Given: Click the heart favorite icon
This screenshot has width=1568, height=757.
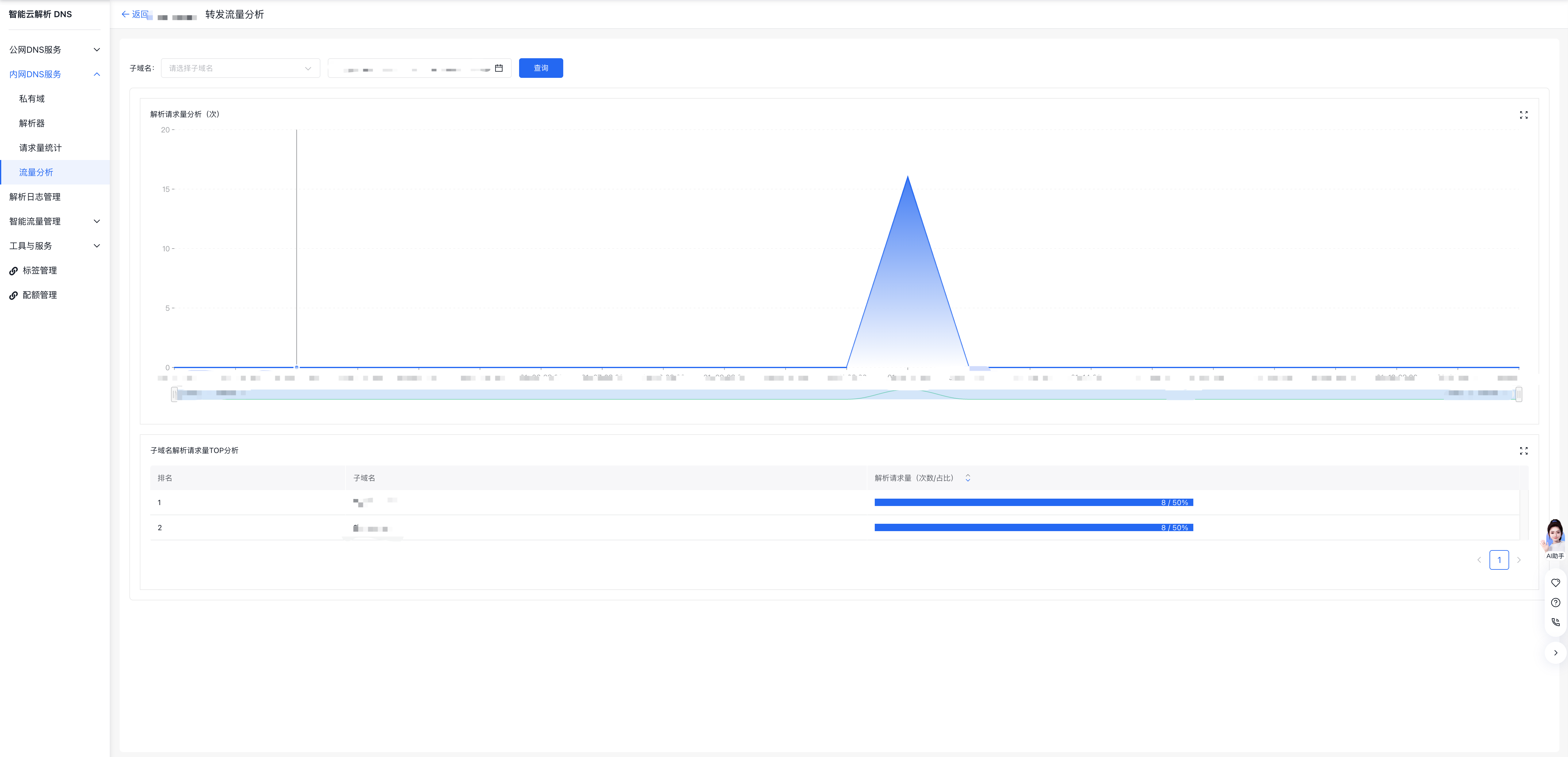Looking at the screenshot, I should tap(1555, 583).
